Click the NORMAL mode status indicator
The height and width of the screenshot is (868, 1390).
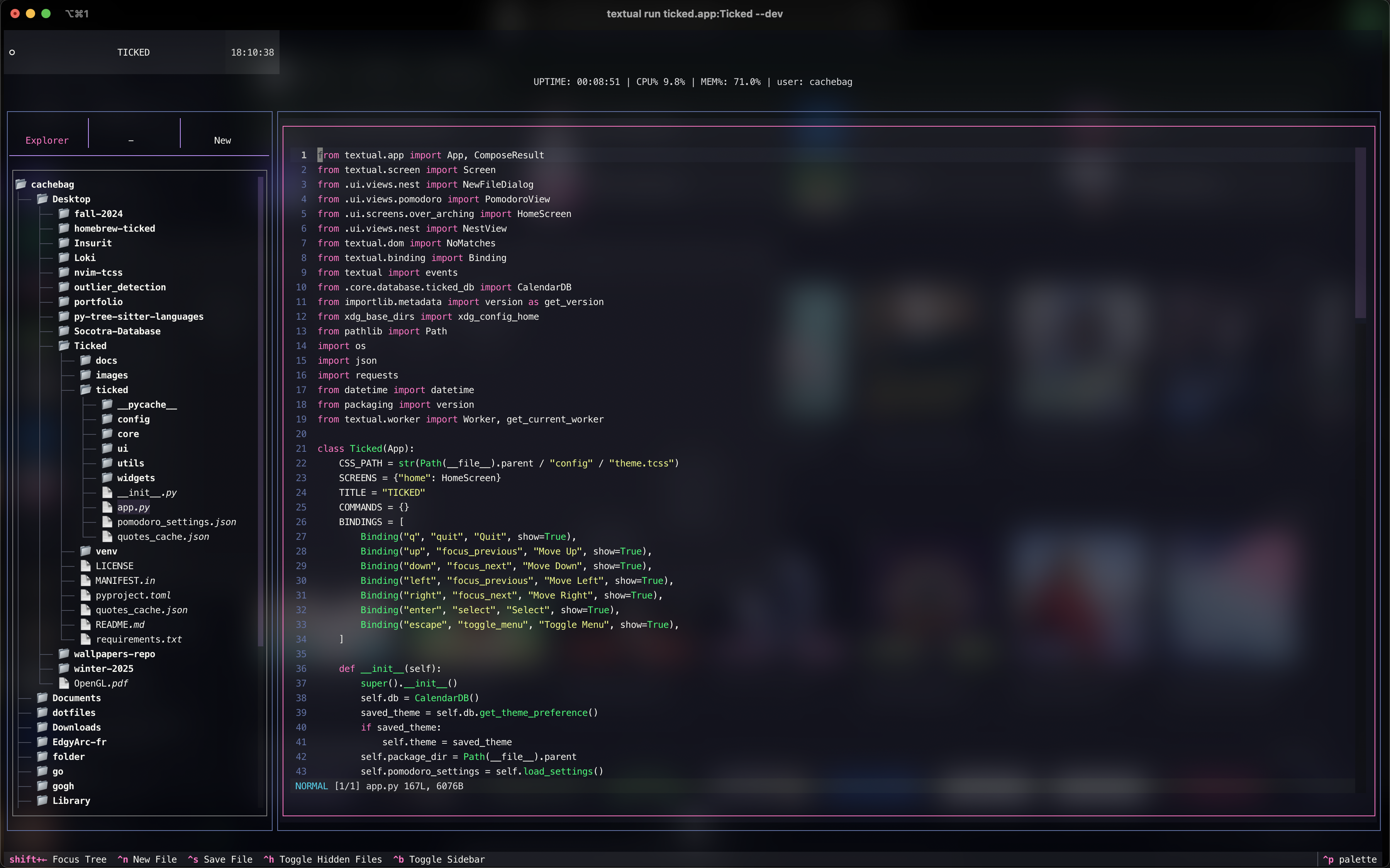pos(312,786)
